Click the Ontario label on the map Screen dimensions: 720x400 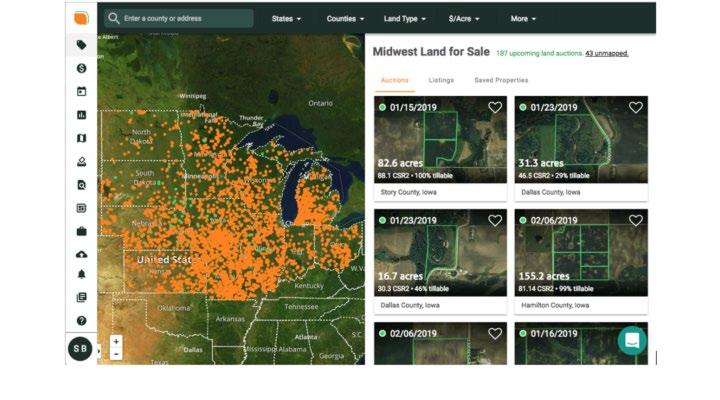click(x=321, y=103)
